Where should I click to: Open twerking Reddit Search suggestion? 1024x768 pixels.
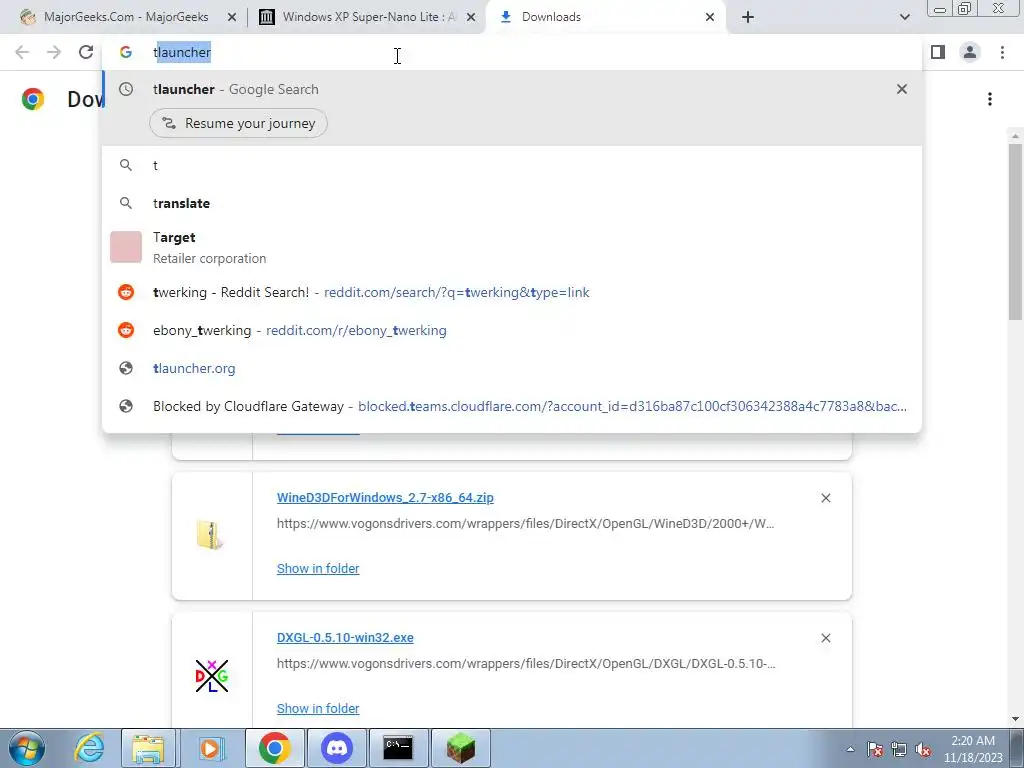click(x=512, y=293)
